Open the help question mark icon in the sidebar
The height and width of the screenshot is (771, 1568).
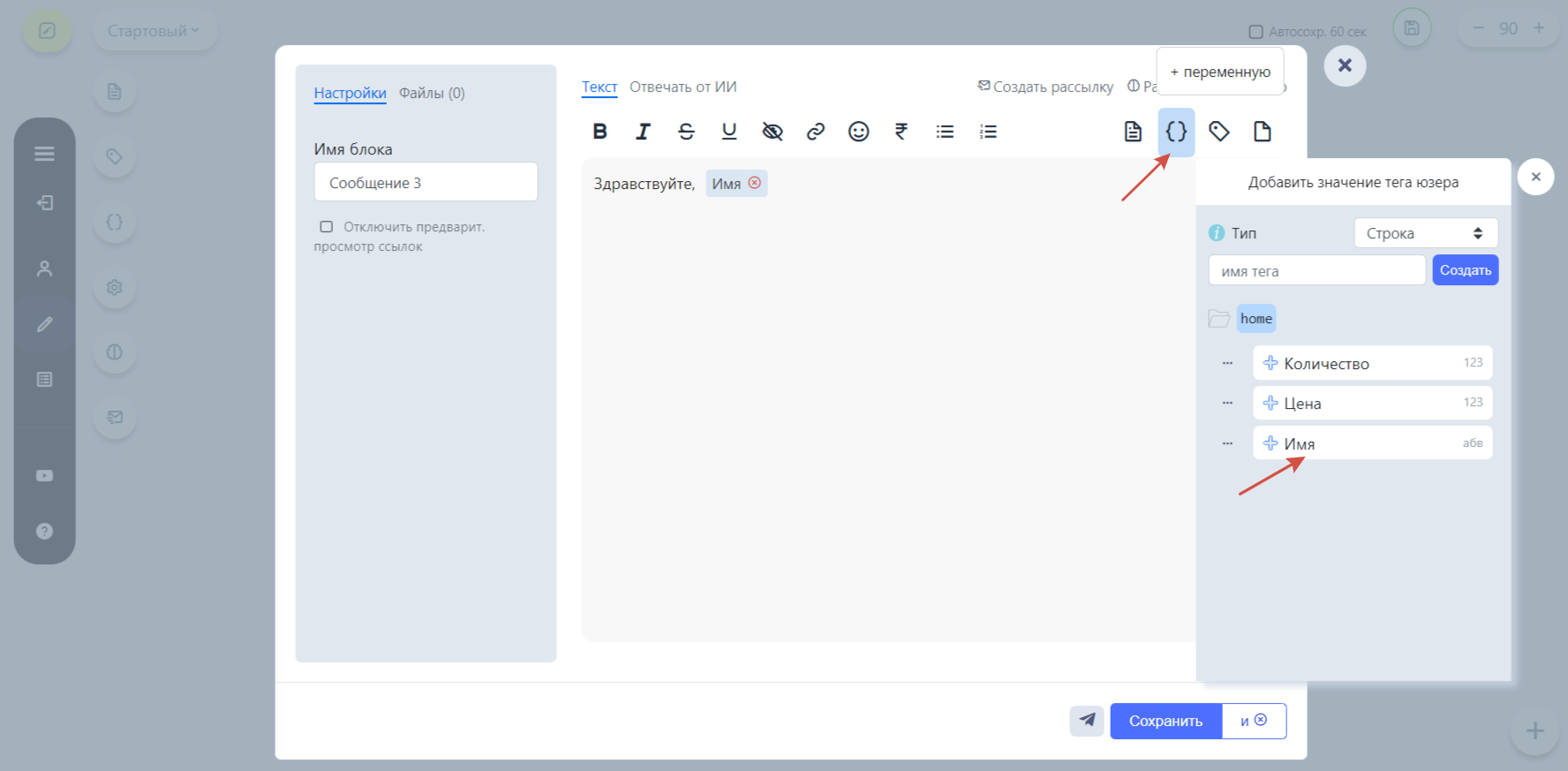point(44,531)
